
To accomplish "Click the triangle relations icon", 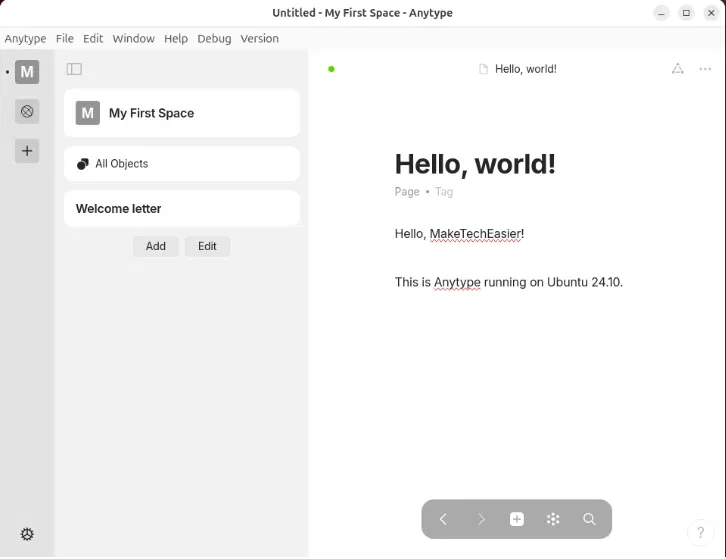I will (677, 69).
